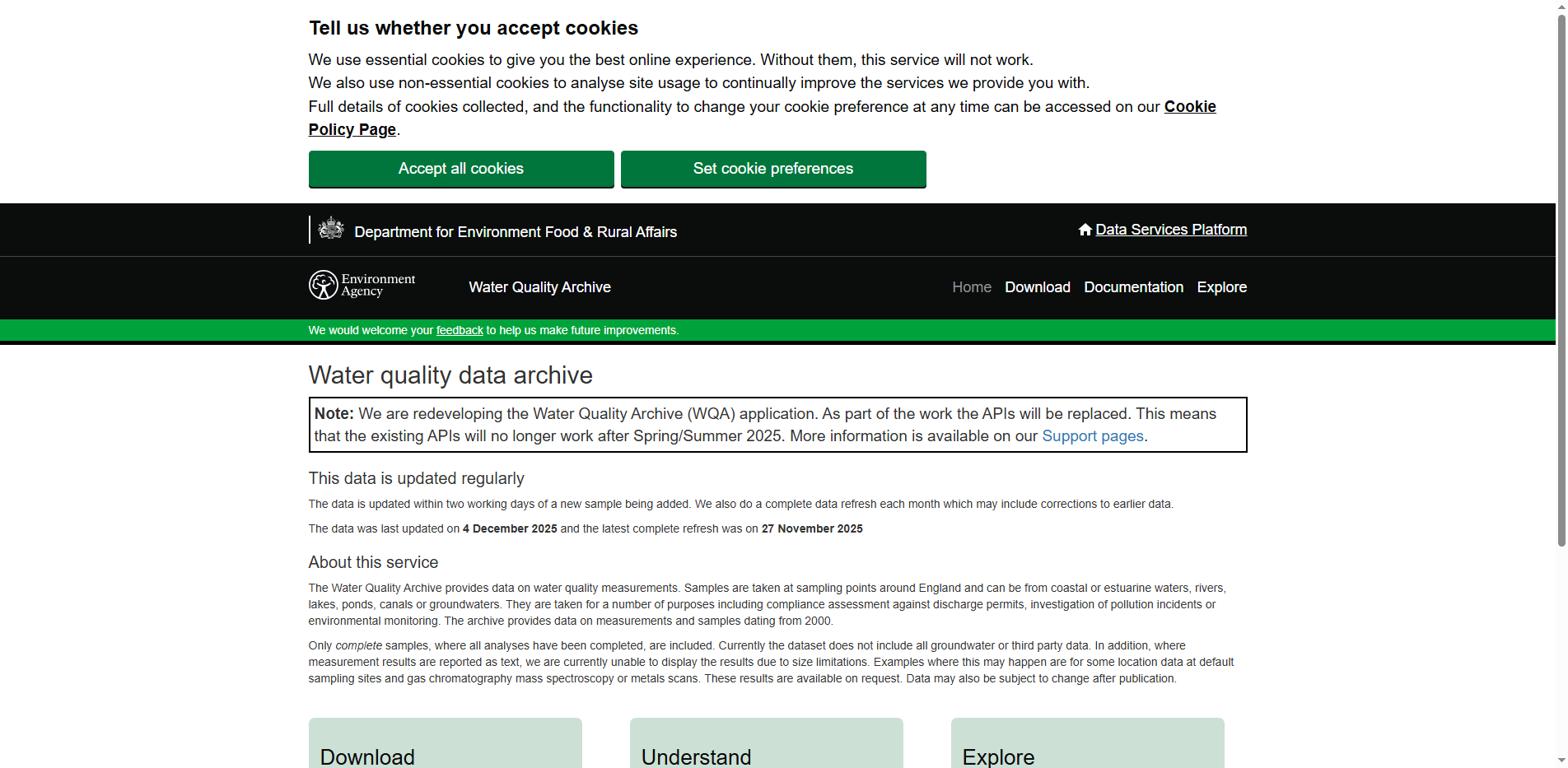Follow the Data Services Platform link
Image resolution: width=1568 pixels, height=768 pixels.
pos(1171,230)
